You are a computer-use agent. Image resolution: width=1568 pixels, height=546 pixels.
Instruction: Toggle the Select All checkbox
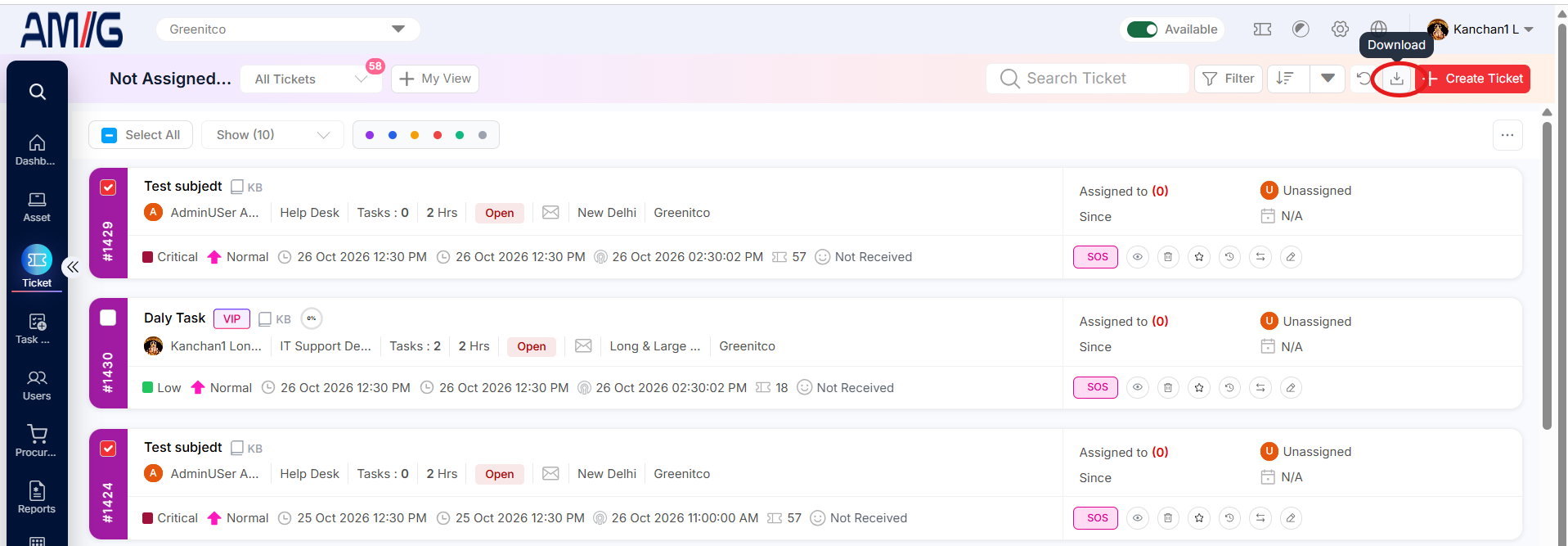point(110,135)
